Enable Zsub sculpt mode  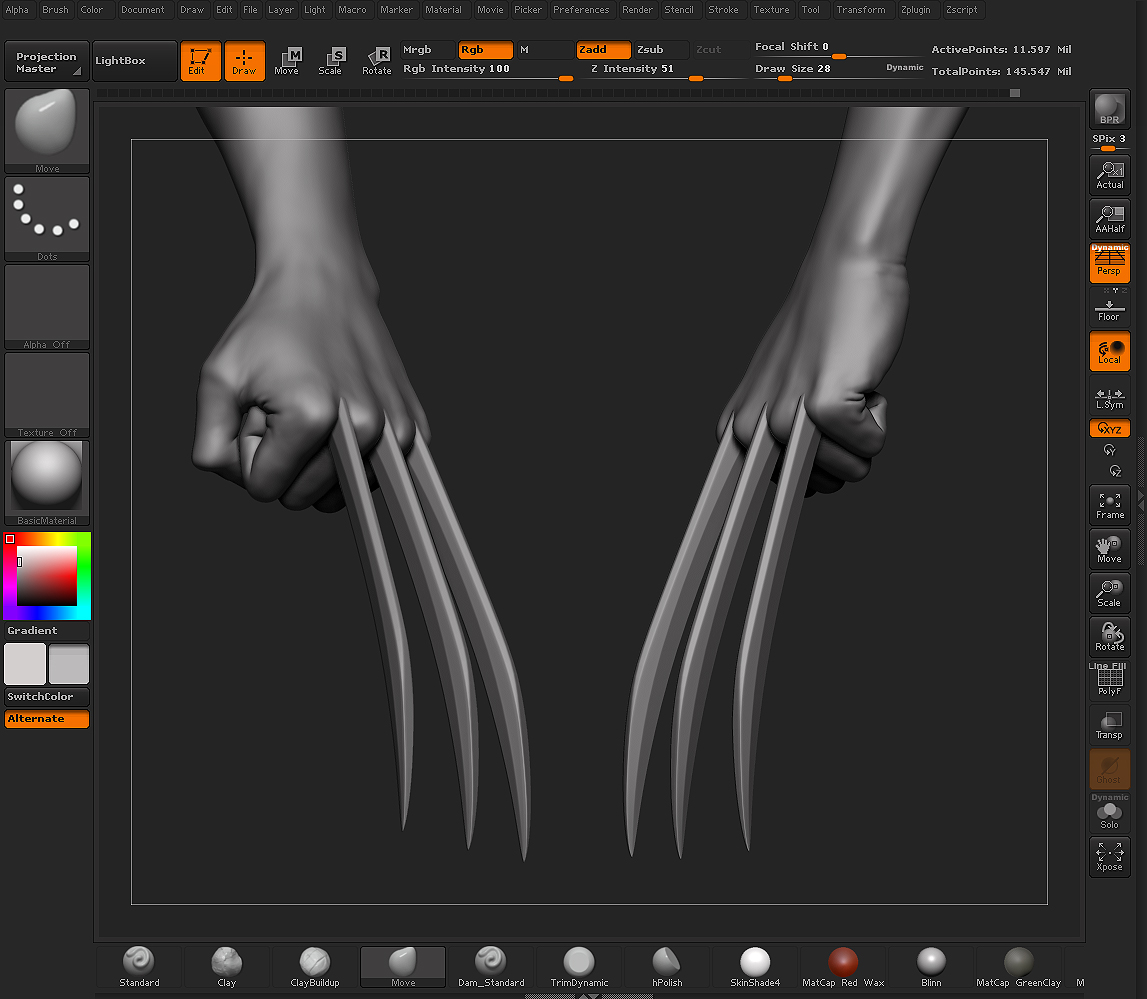pos(661,50)
